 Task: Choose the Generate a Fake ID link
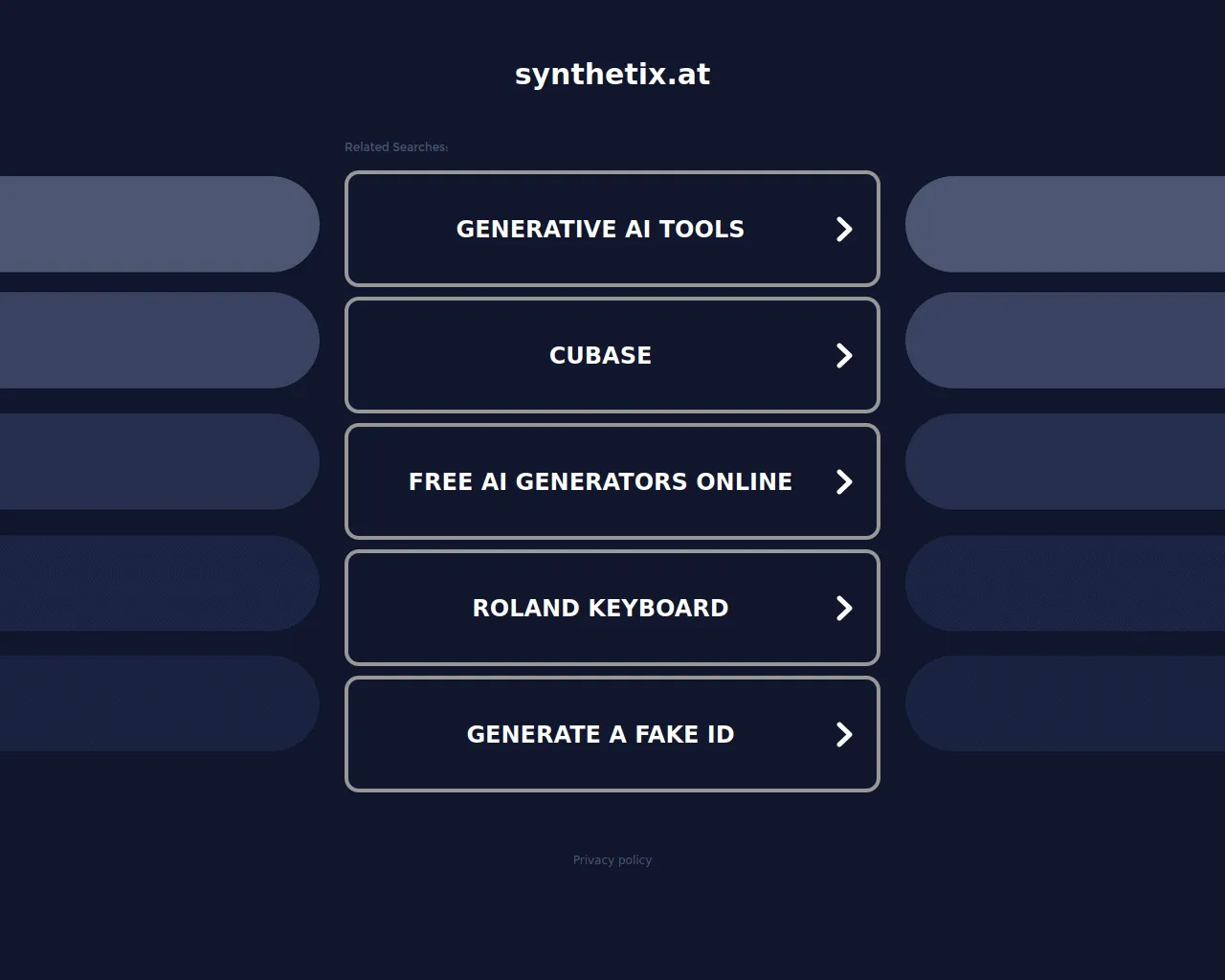[612, 734]
